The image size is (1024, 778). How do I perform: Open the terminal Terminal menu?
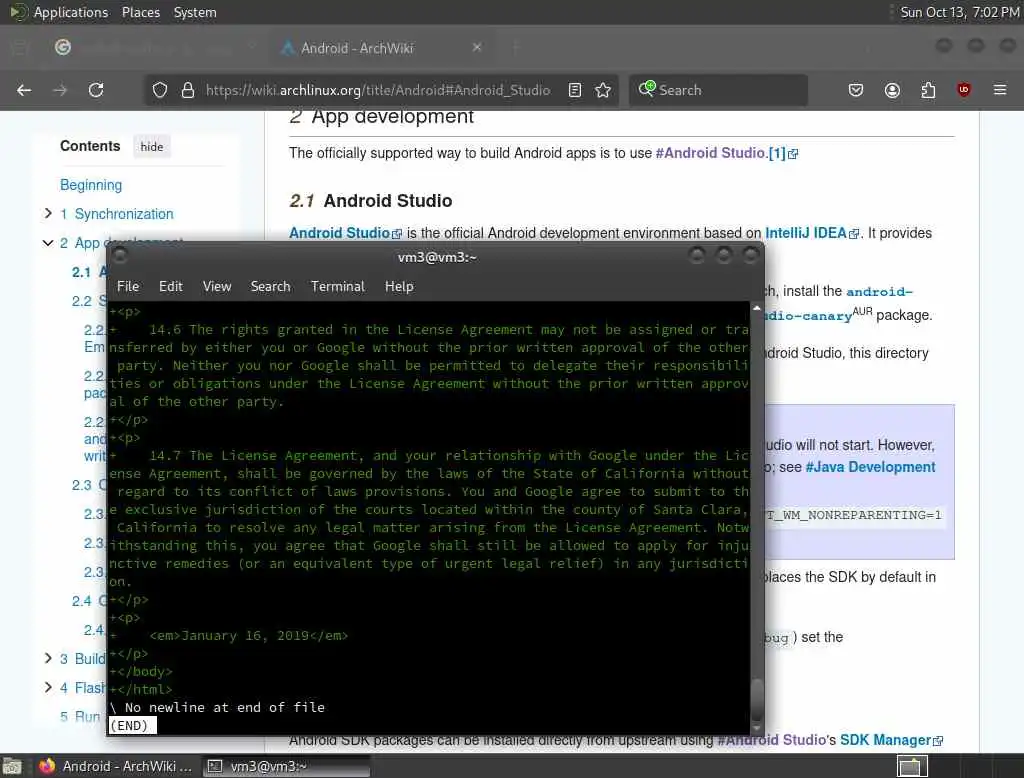pyautogui.click(x=338, y=286)
